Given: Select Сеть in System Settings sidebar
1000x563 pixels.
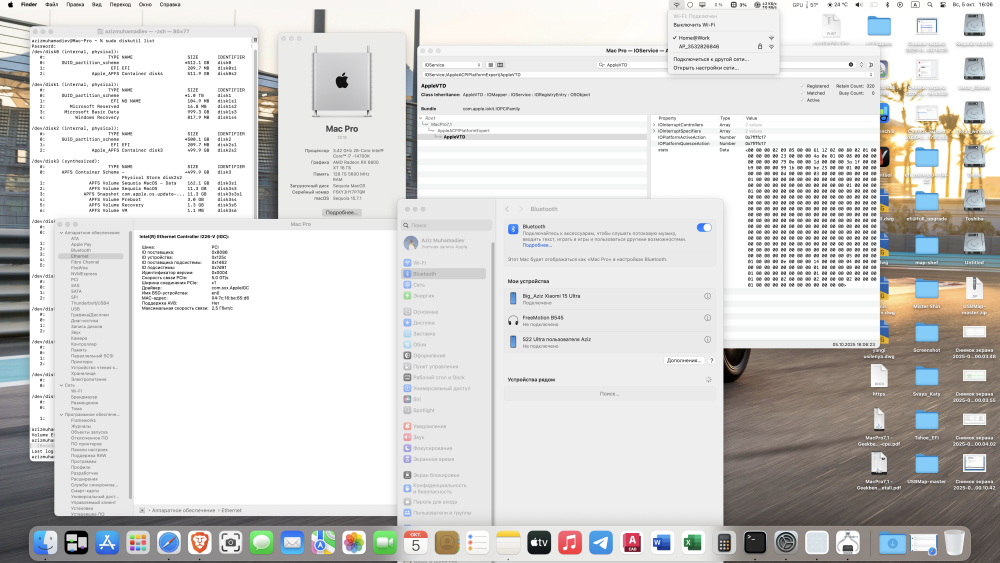Looking at the screenshot, I should [x=444, y=285].
